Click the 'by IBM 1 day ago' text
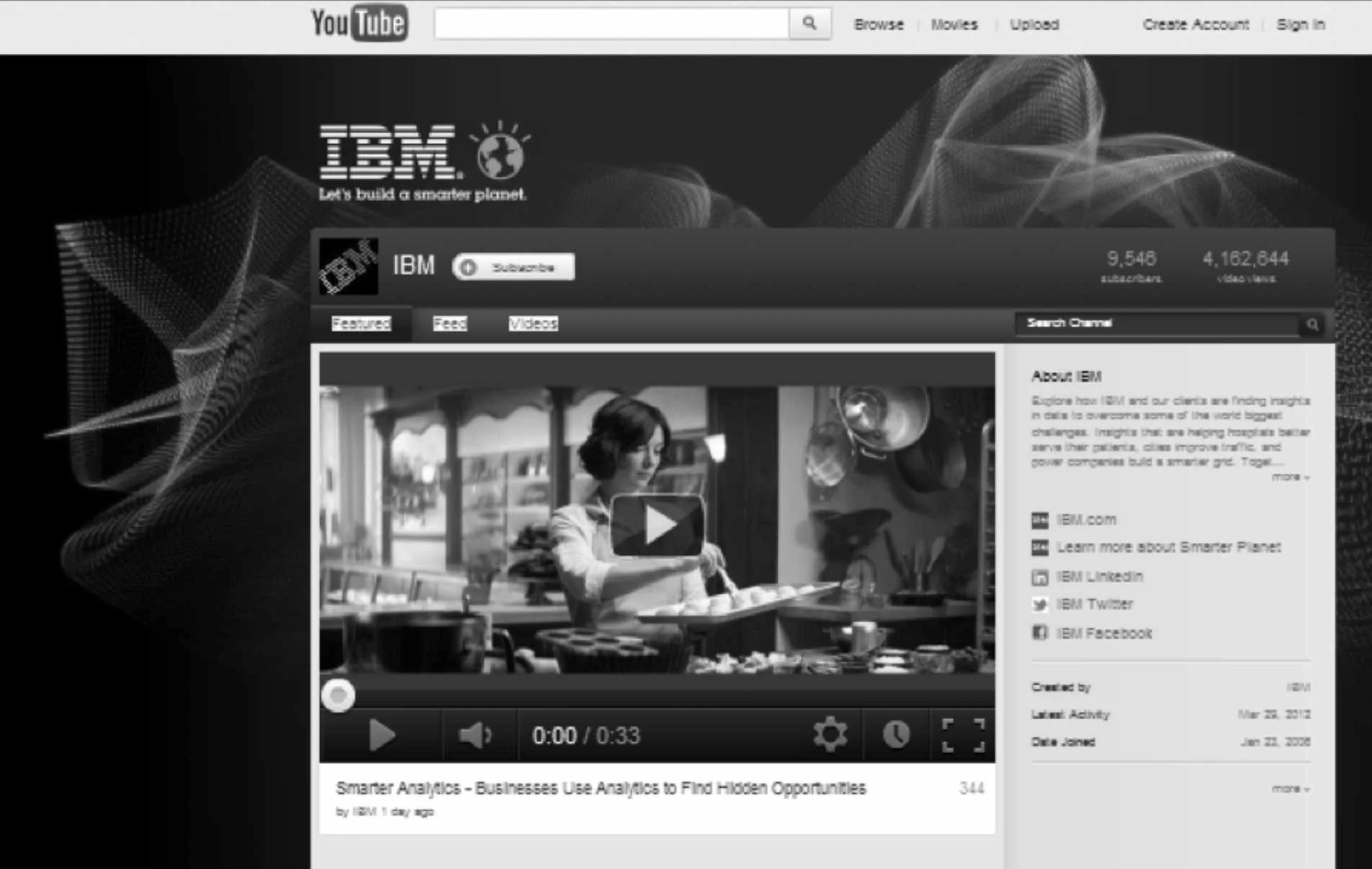 coord(385,812)
